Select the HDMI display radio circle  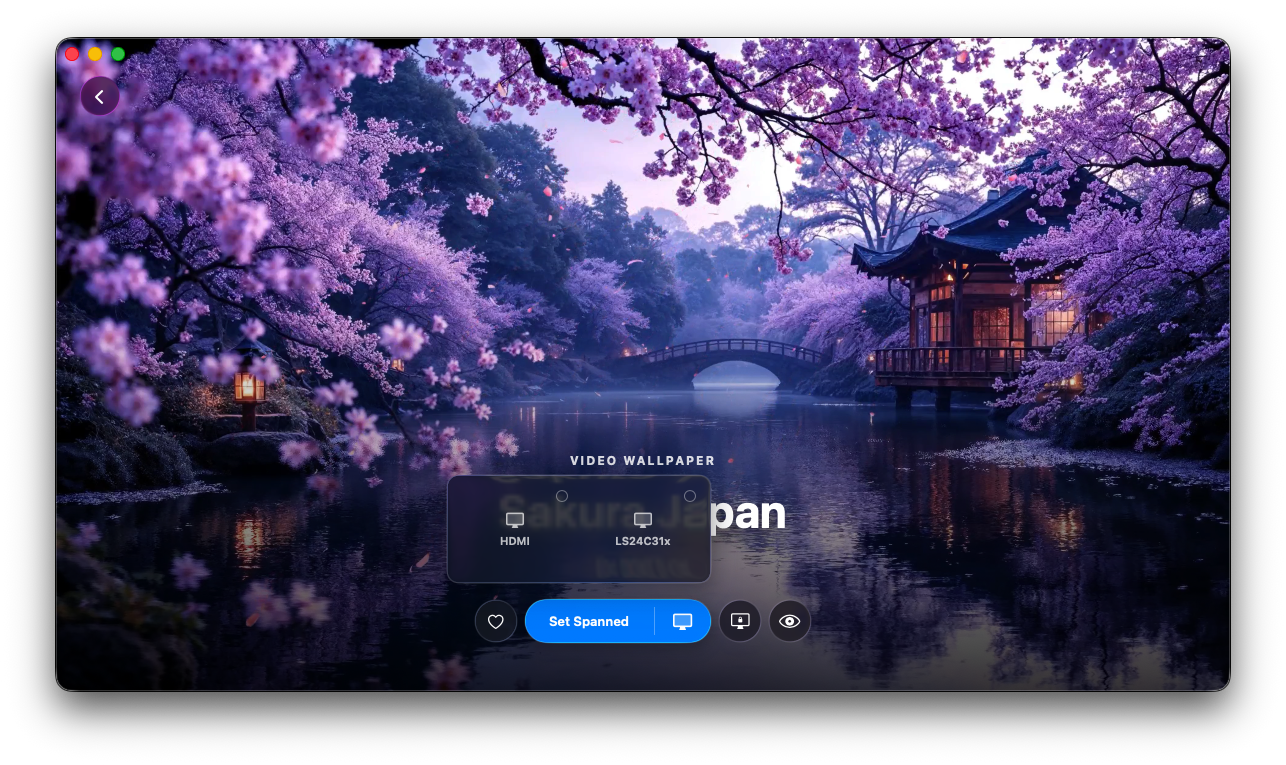[562, 496]
